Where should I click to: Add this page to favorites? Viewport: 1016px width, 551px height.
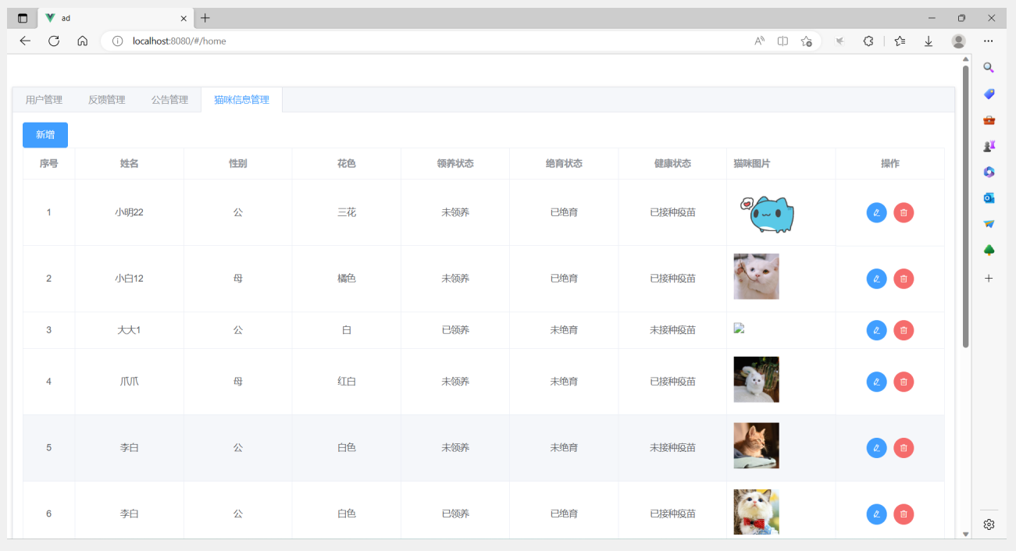[806, 41]
